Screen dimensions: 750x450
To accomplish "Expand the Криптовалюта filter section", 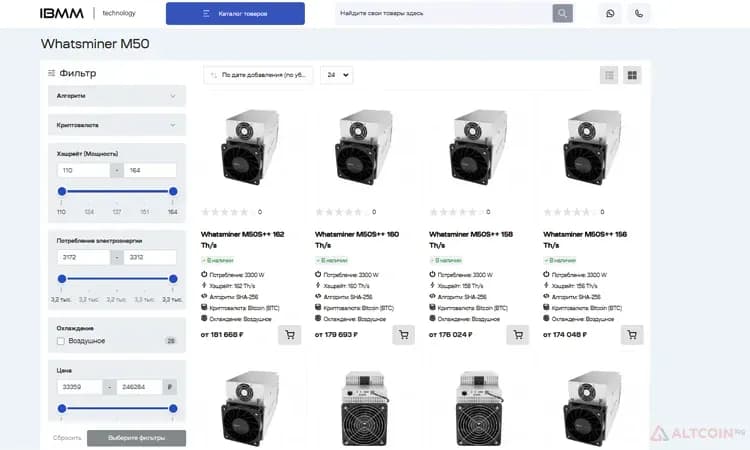I will pyautogui.click(x=117, y=125).
